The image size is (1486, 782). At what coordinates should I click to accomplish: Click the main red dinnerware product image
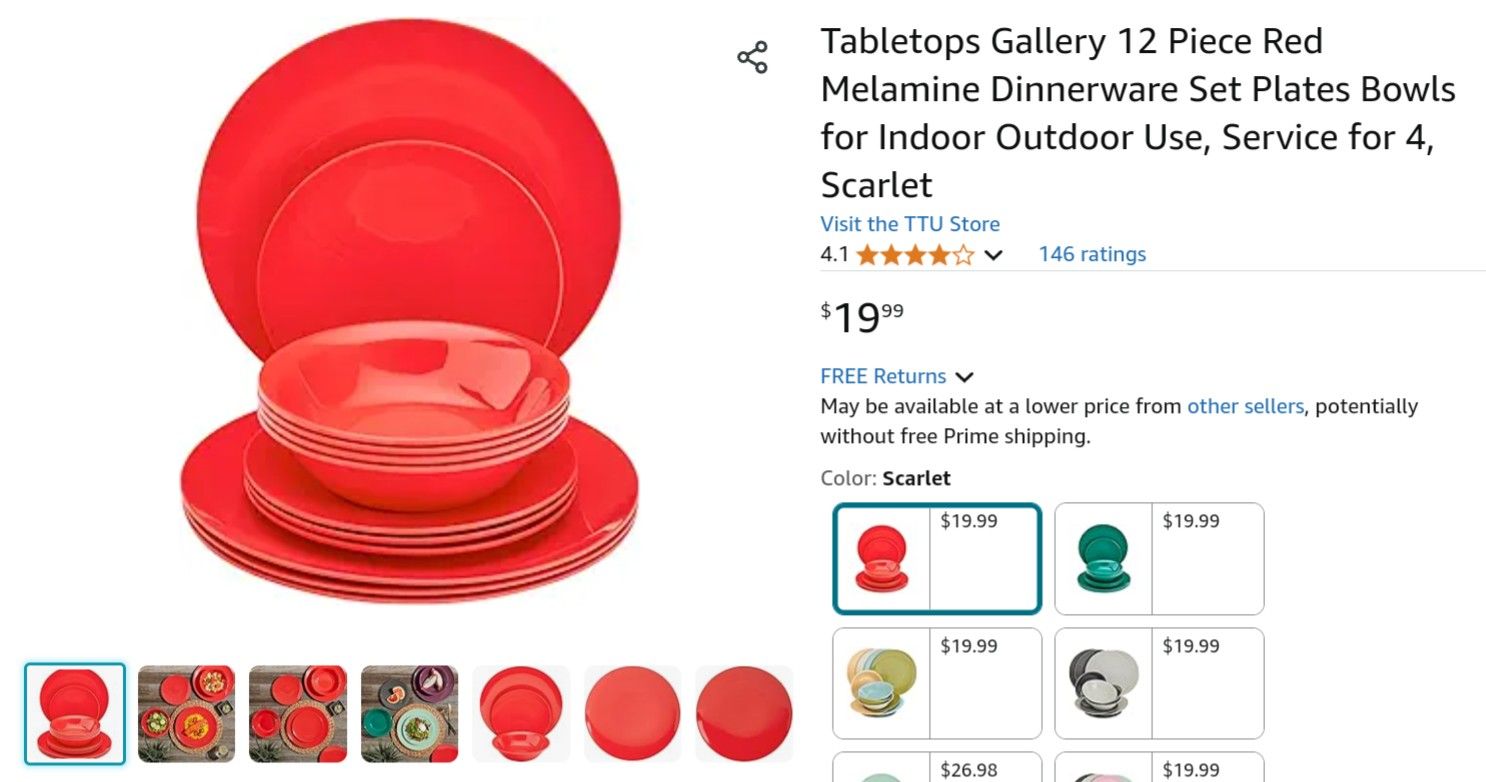tap(409, 313)
